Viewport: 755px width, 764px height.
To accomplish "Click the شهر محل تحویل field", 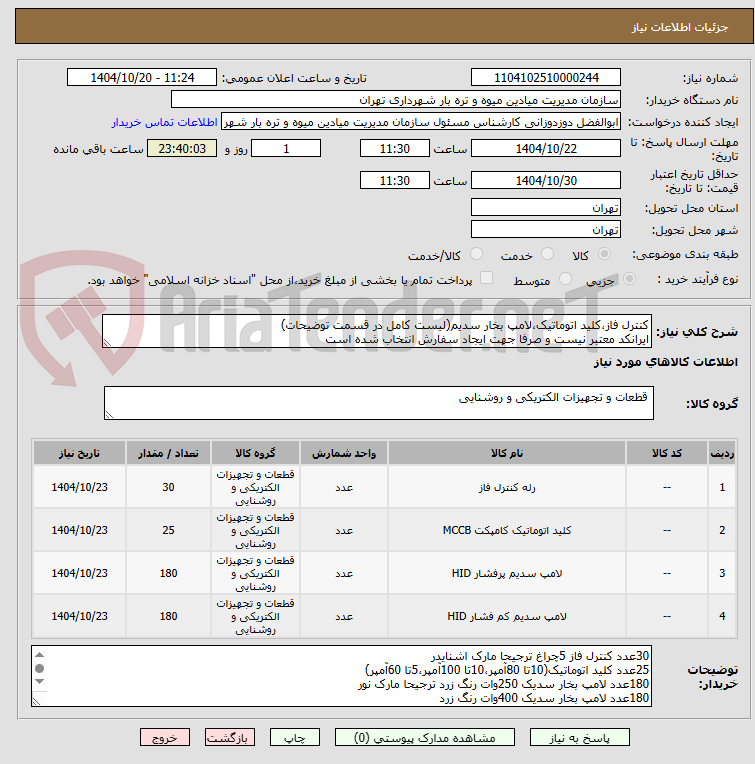I will (x=546, y=229).
